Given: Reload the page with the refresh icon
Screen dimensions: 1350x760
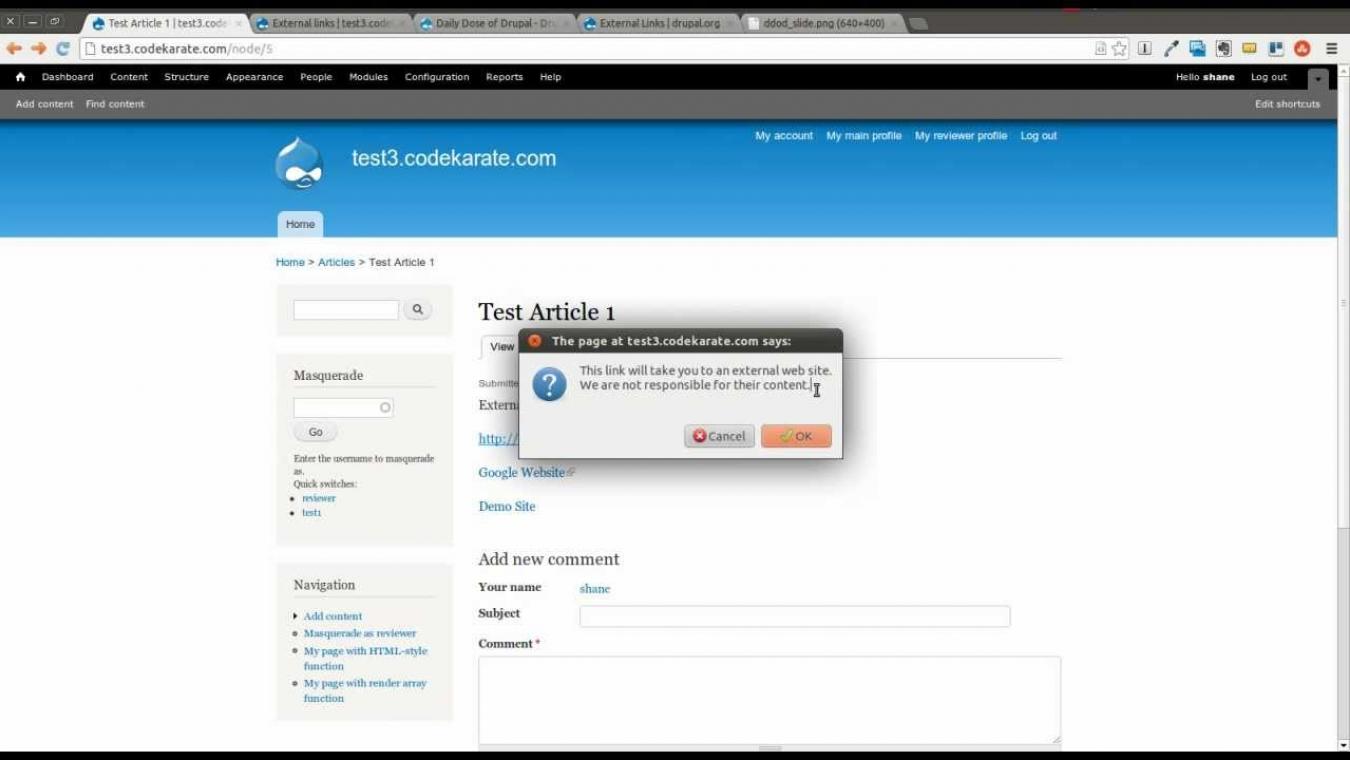Looking at the screenshot, I should tap(63, 48).
